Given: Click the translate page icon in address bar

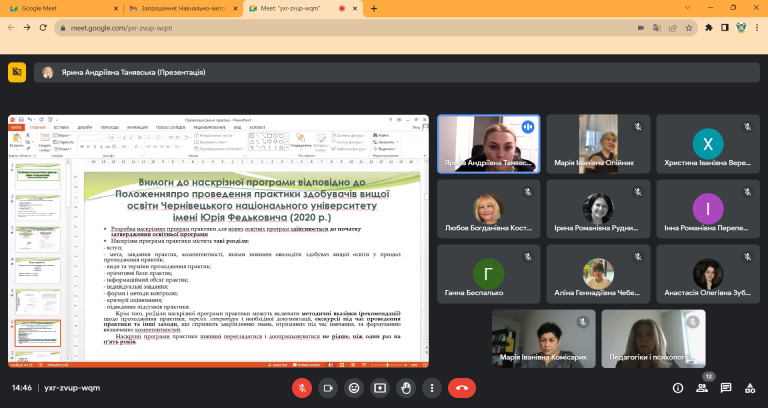Looking at the screenshot, I should [657, 28].
